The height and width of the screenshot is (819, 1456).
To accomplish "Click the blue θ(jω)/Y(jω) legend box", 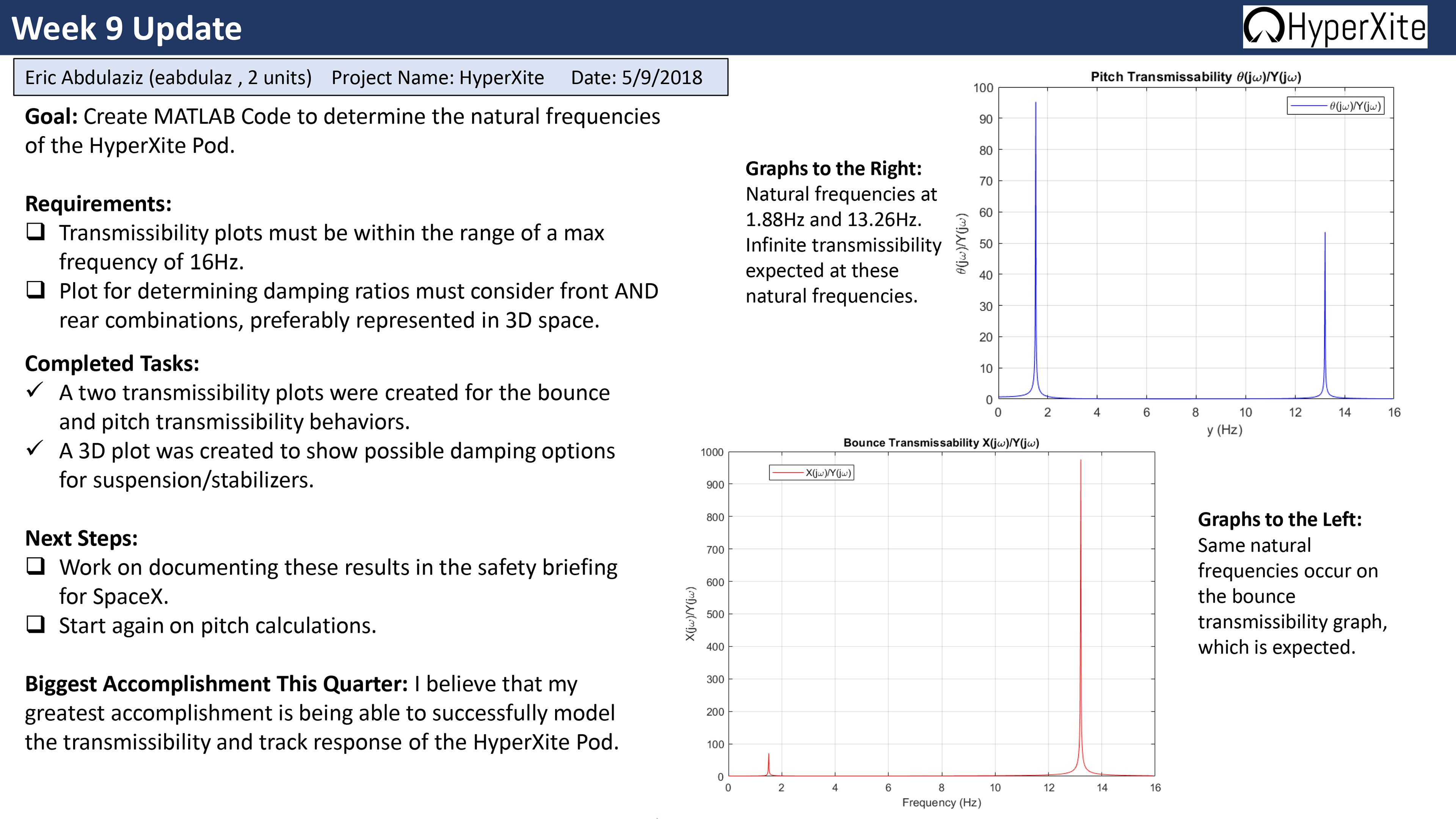I will (x=1335, y=106).
